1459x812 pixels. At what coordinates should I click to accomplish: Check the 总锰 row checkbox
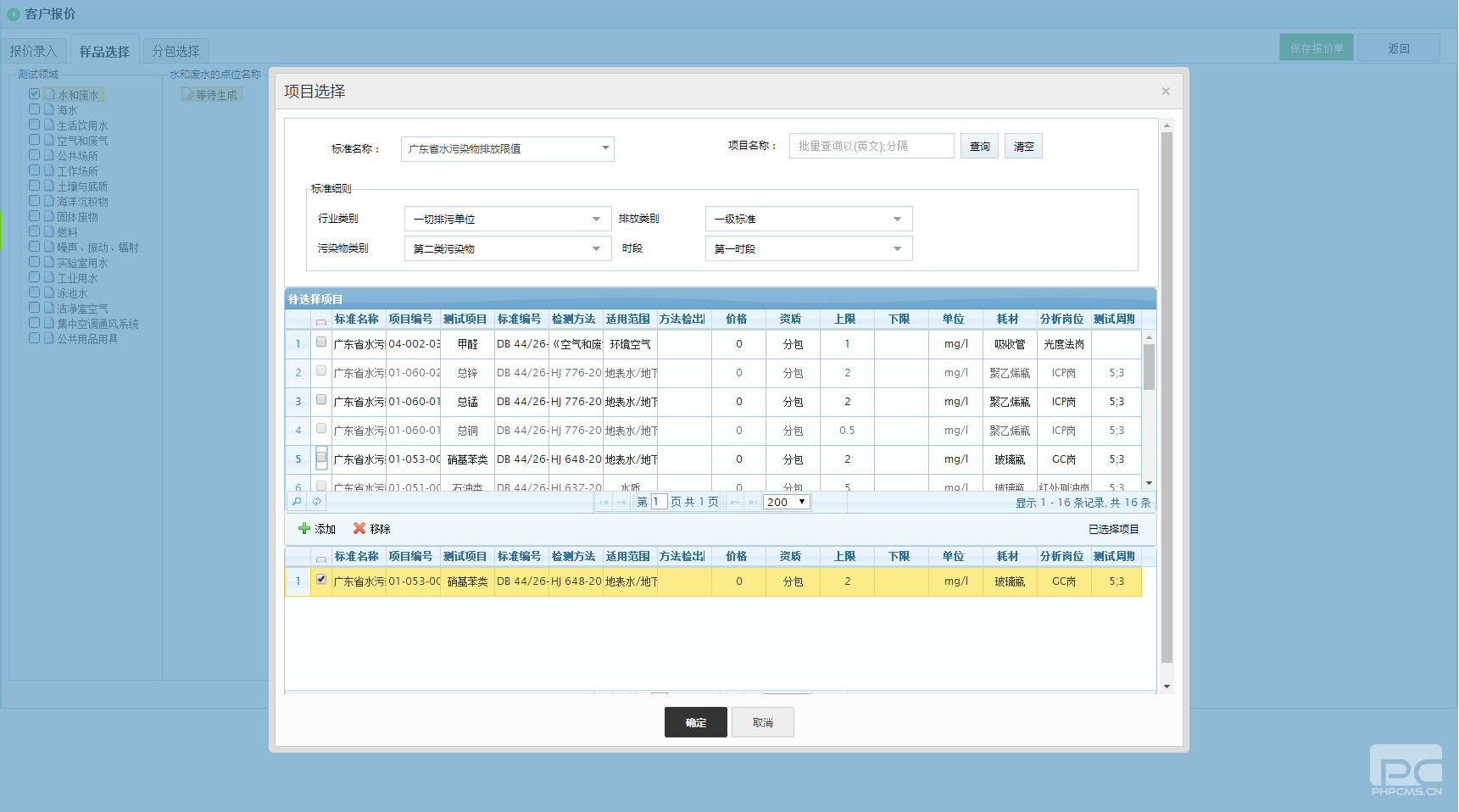click(321, 400)
